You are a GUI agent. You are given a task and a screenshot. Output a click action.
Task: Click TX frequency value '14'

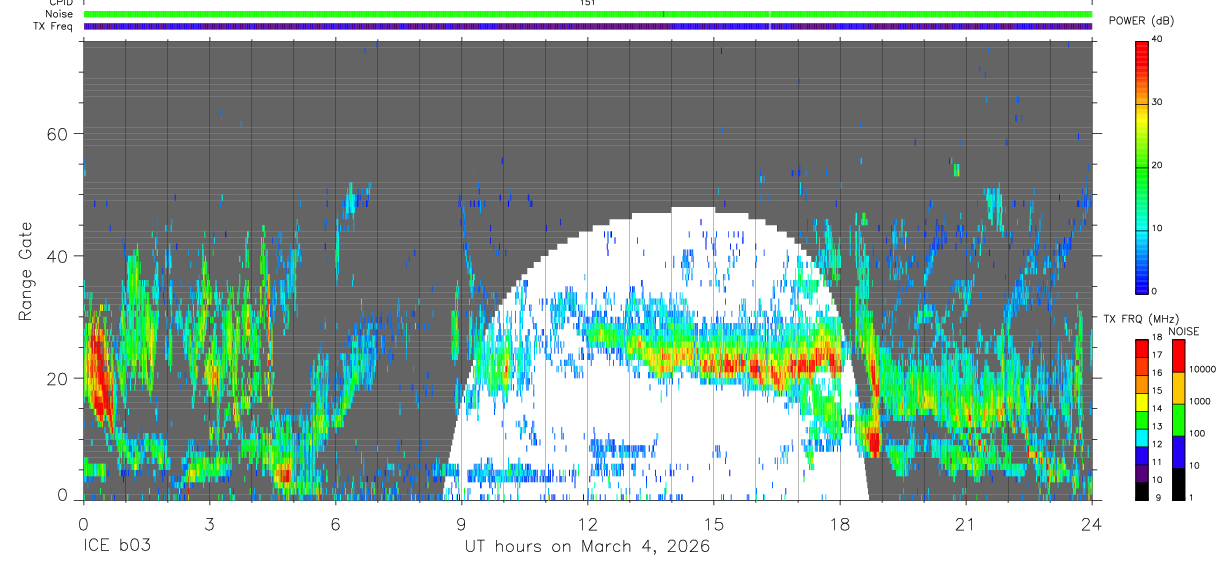[1157, 409]
